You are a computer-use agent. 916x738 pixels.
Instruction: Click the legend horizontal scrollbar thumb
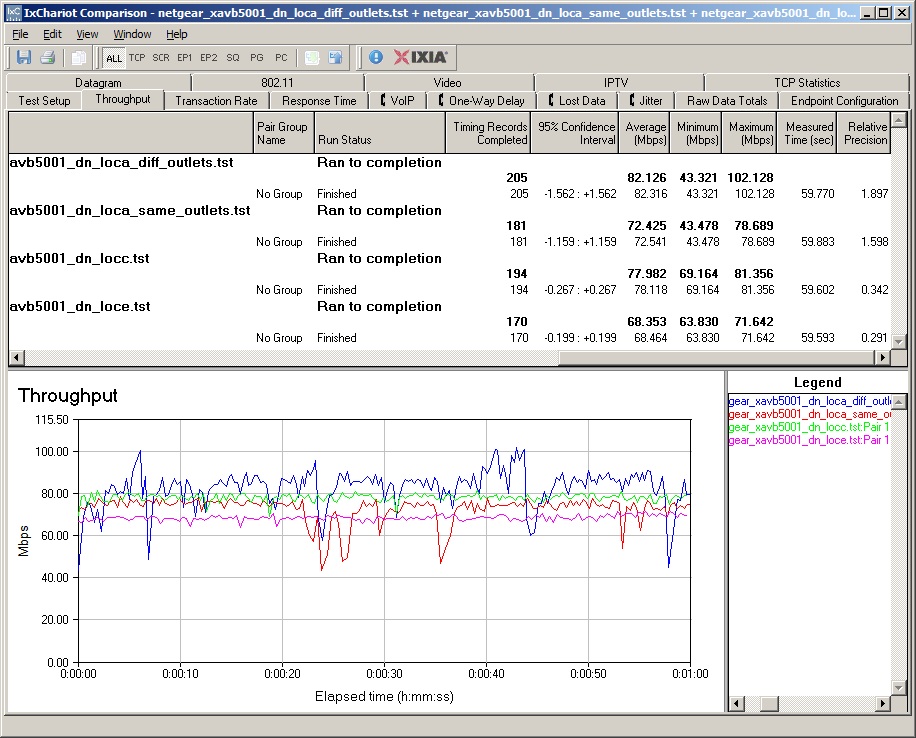click(x=769, y=704)
